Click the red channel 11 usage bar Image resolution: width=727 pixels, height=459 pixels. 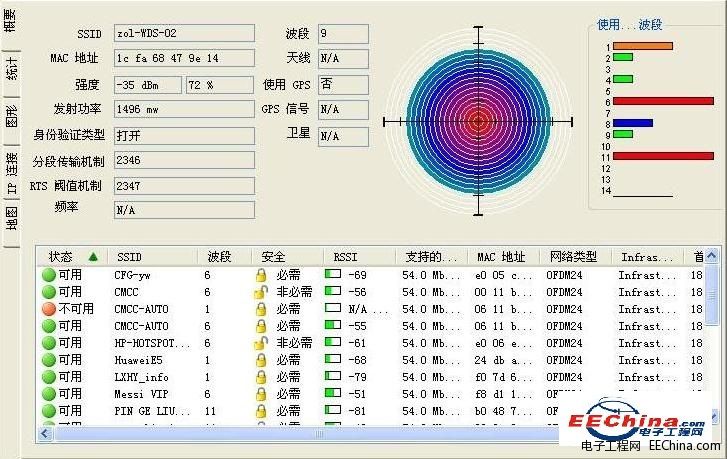point(663,156)
